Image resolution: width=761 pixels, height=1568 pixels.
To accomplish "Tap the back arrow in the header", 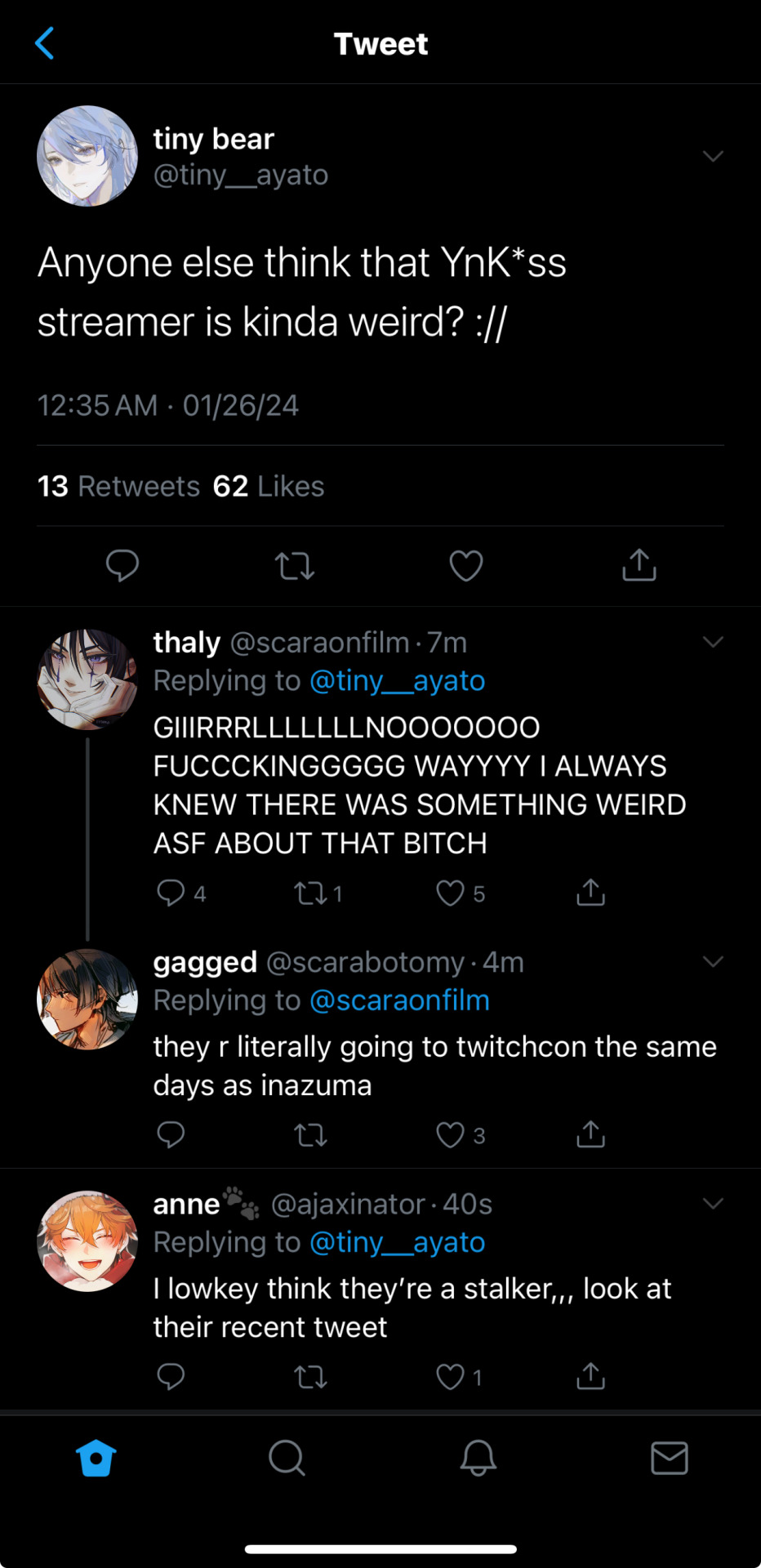I will click(45, 43).
